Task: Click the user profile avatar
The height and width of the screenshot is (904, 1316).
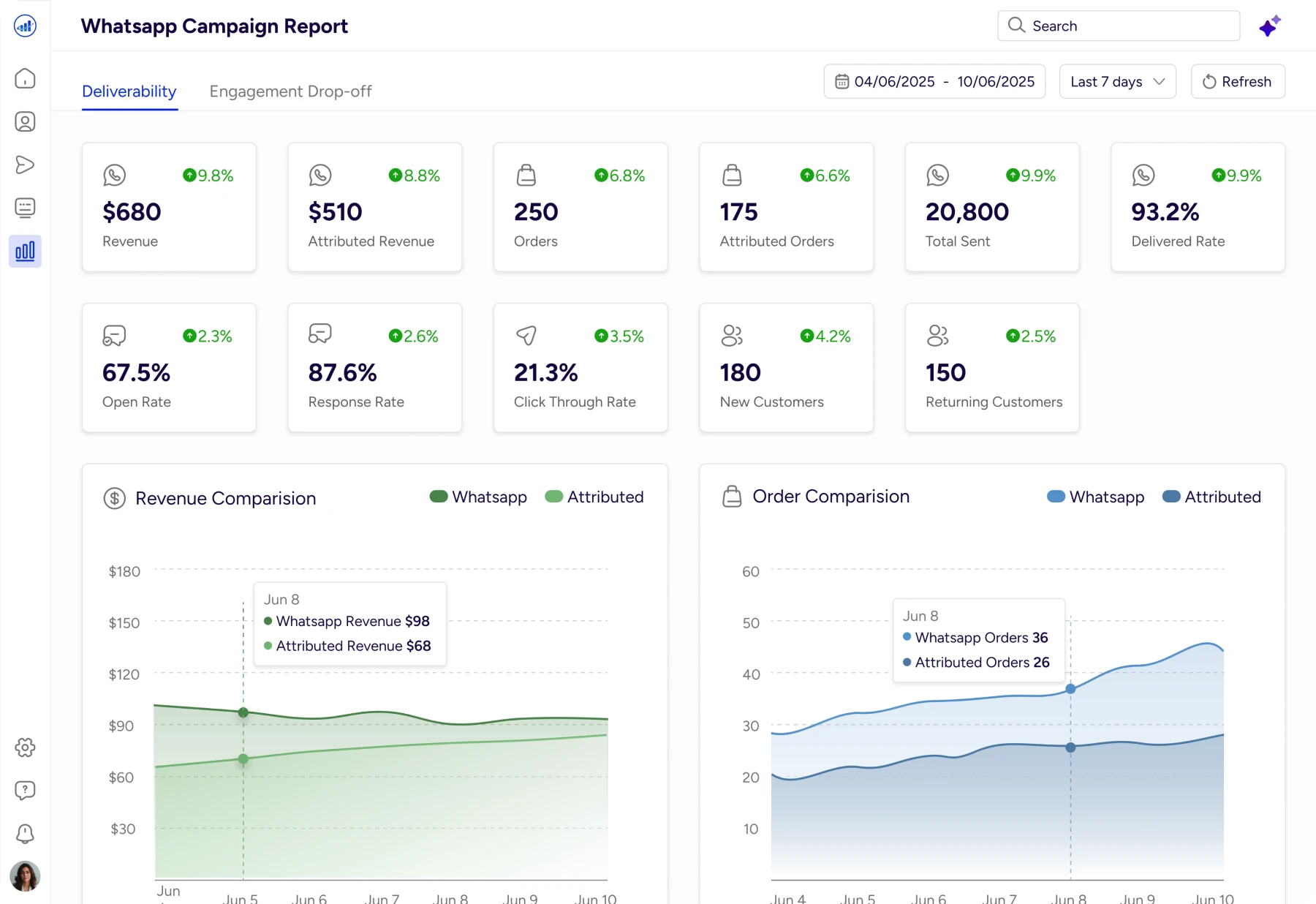Action: (x=25, y=876)
